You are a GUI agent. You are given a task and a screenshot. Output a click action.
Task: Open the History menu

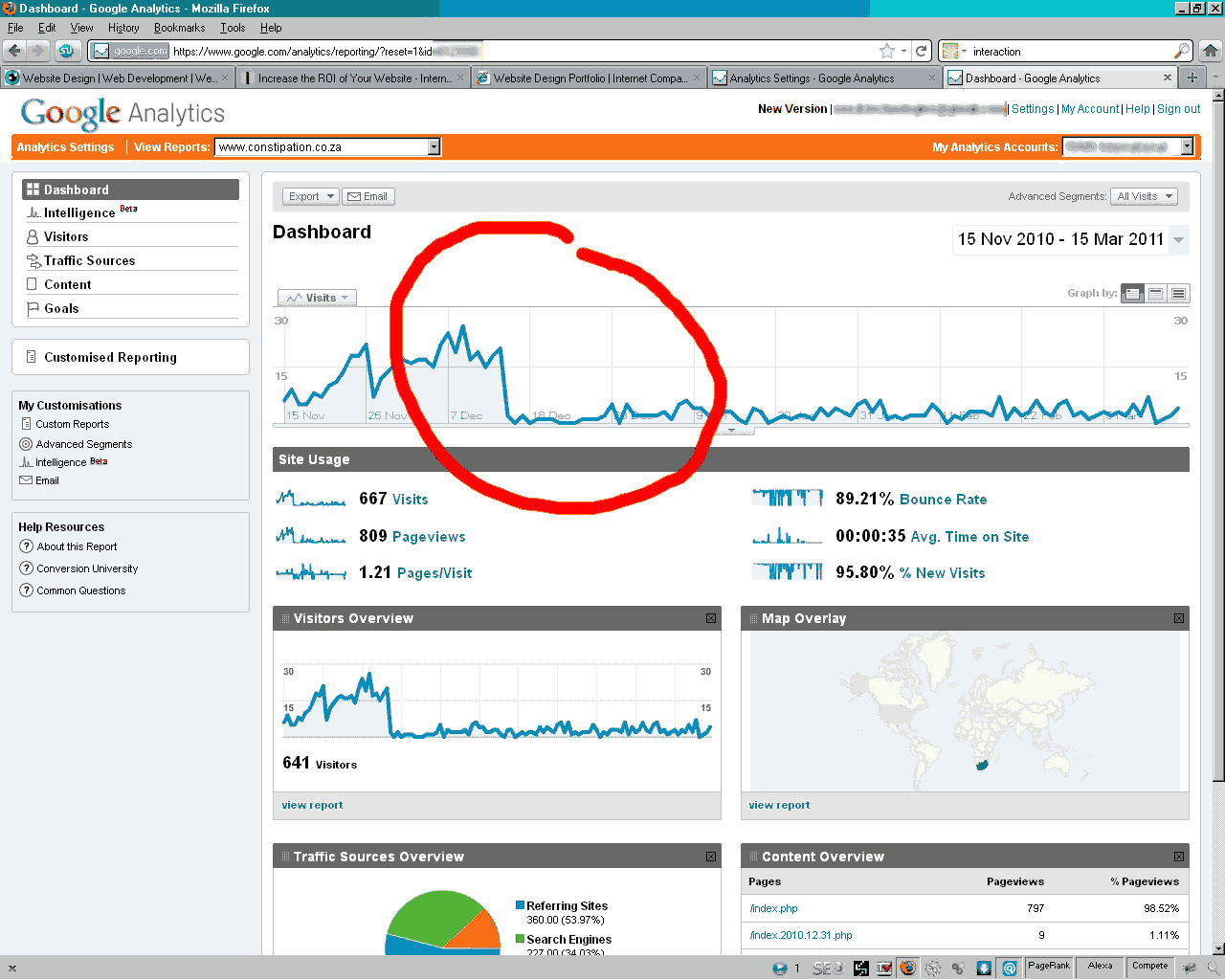(x=123, y=28)
